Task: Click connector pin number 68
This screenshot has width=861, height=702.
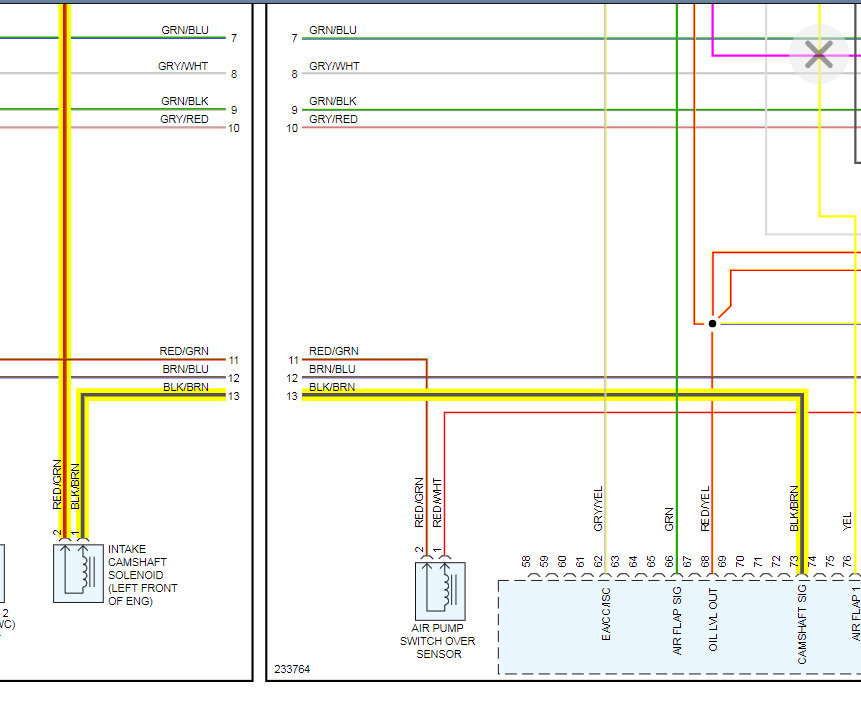Action: pyautogui.click(x=705, y=561)
